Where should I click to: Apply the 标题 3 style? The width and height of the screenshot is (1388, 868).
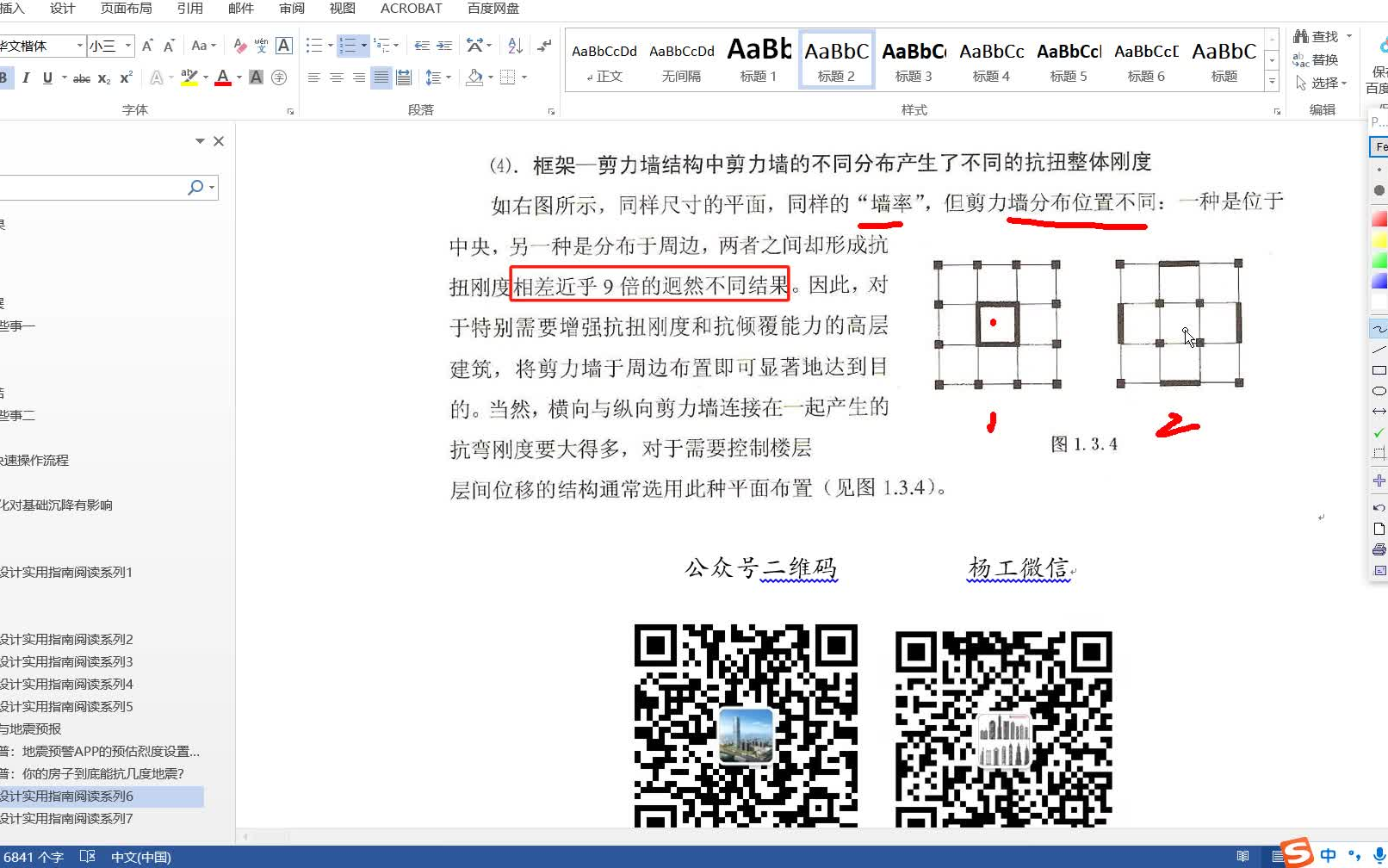coord(914,59)
